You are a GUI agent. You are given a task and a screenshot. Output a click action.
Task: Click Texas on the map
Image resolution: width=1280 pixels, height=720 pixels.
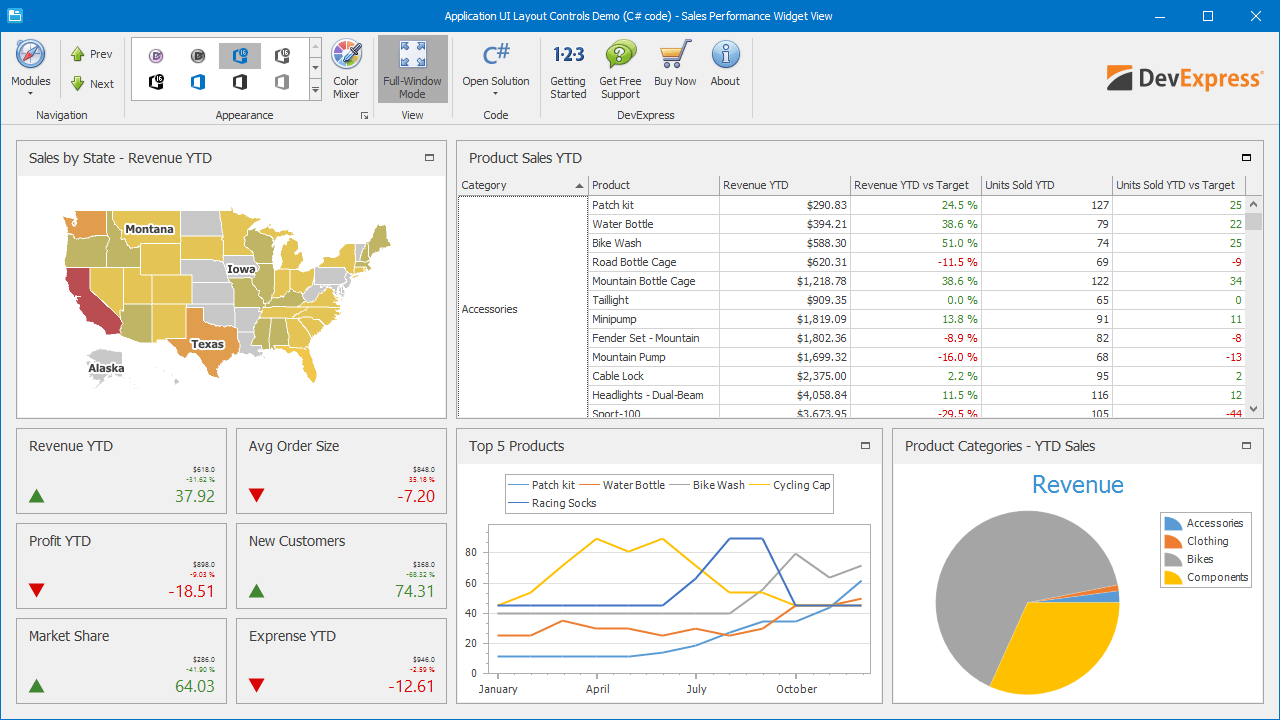point(207,345)
